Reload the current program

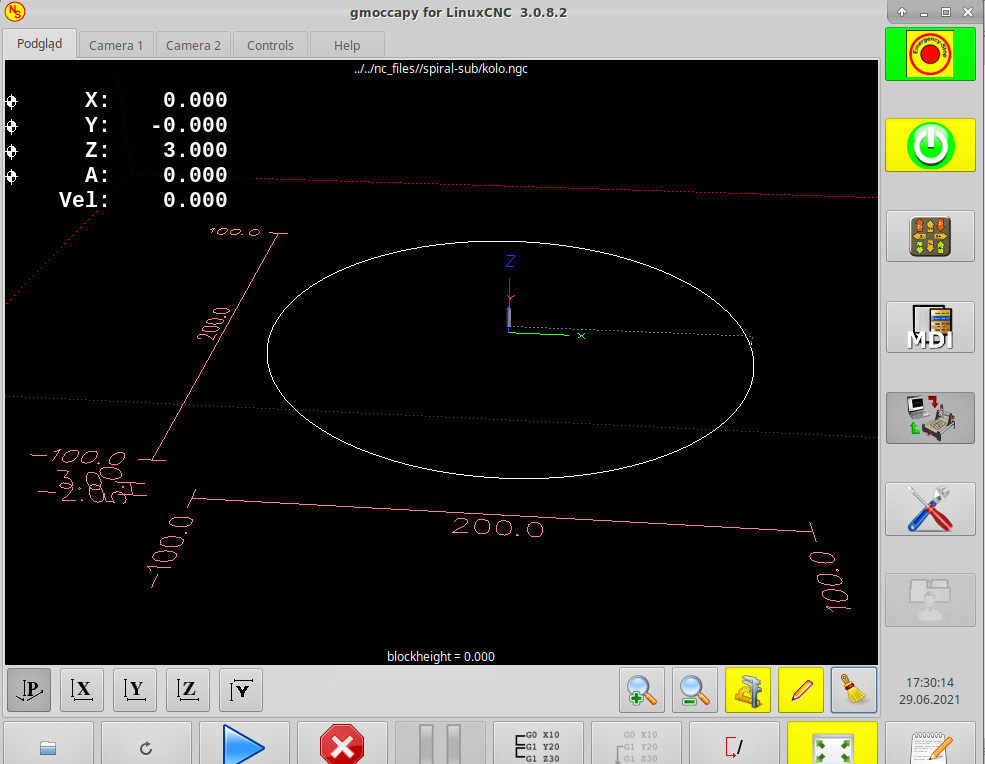click(146, 744)
